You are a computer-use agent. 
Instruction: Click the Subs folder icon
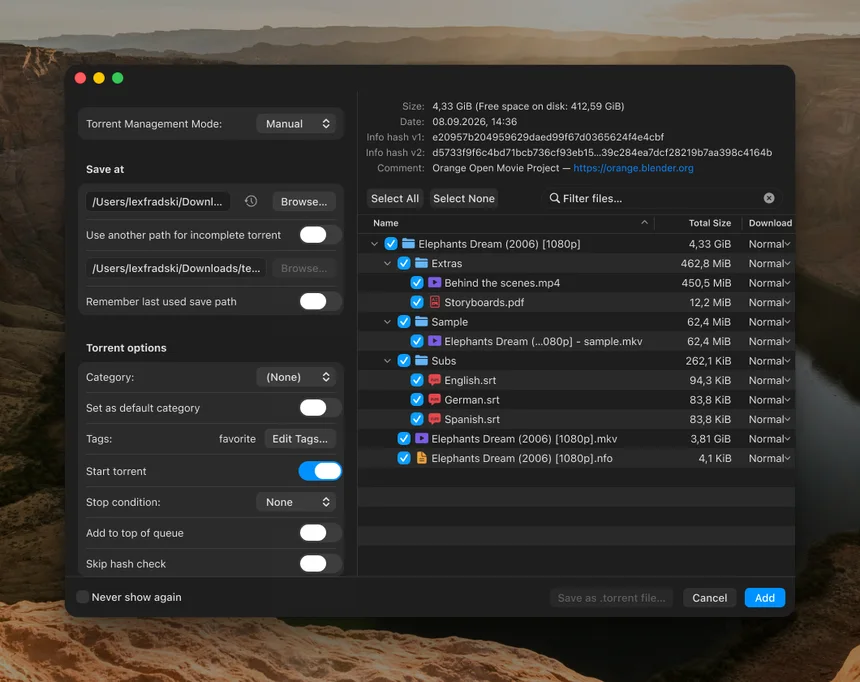[x=421, y=360]
